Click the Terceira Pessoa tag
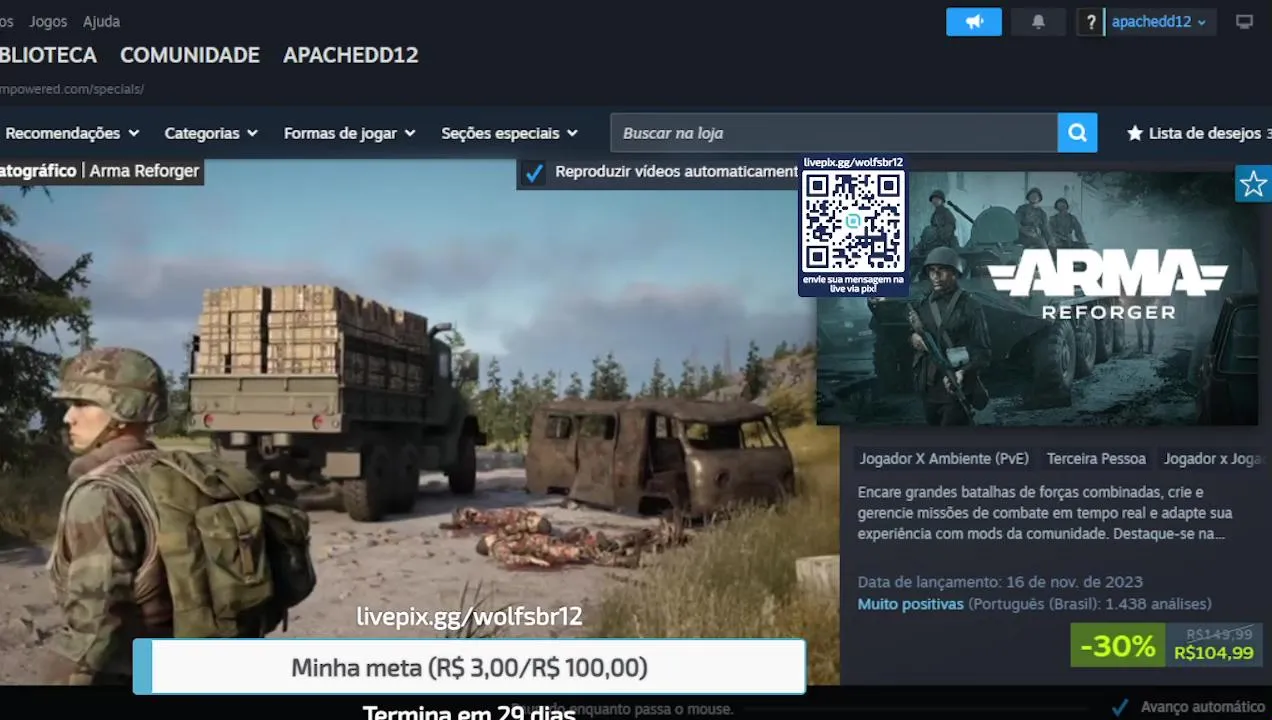Viewport: 1272px width, 720px height. pos(1096,459)
